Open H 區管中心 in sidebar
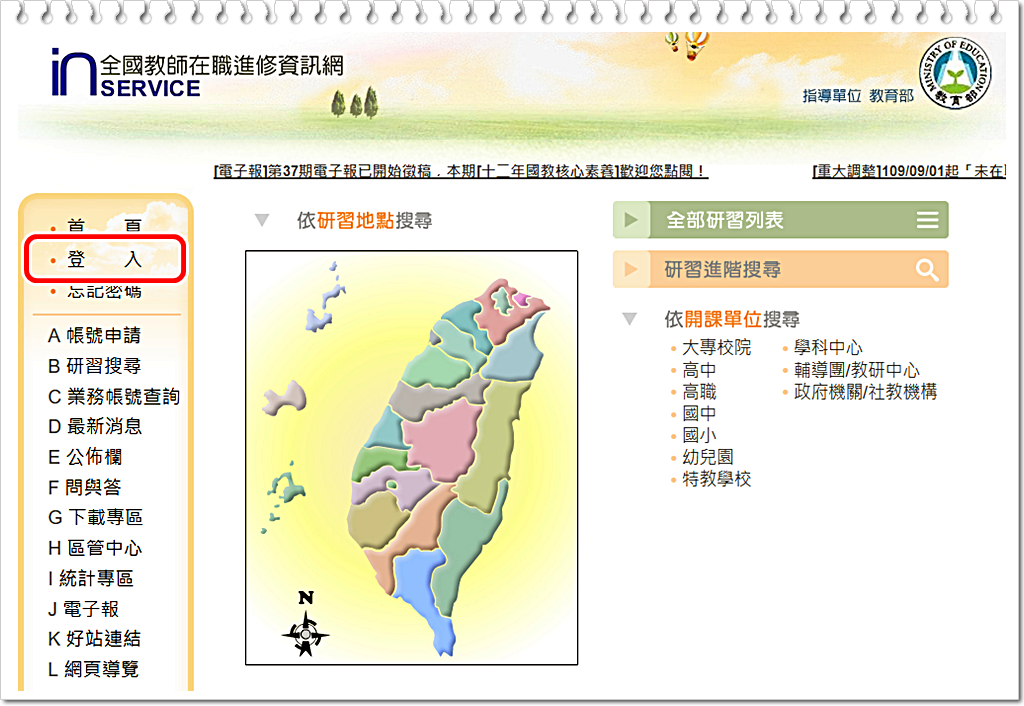This screenshot has width=1024, height=706. point(95,547)
